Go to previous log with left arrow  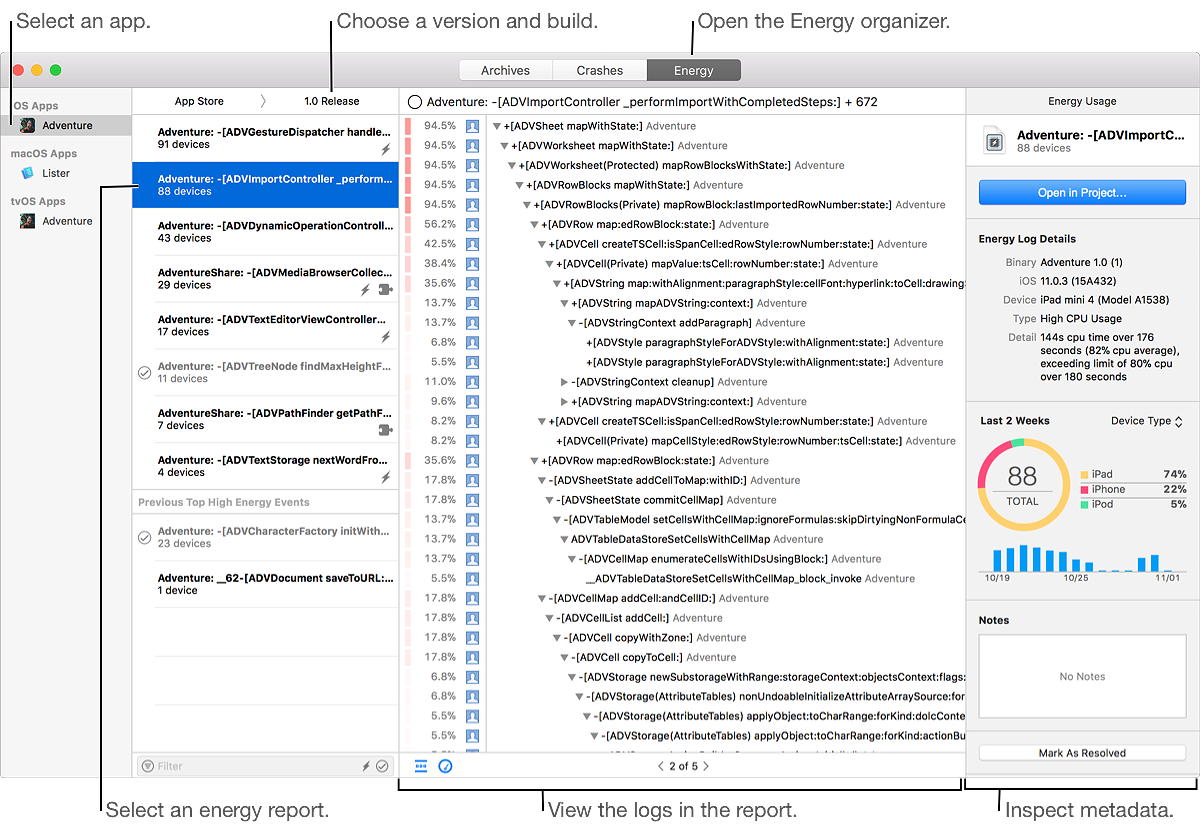[660, 766]
